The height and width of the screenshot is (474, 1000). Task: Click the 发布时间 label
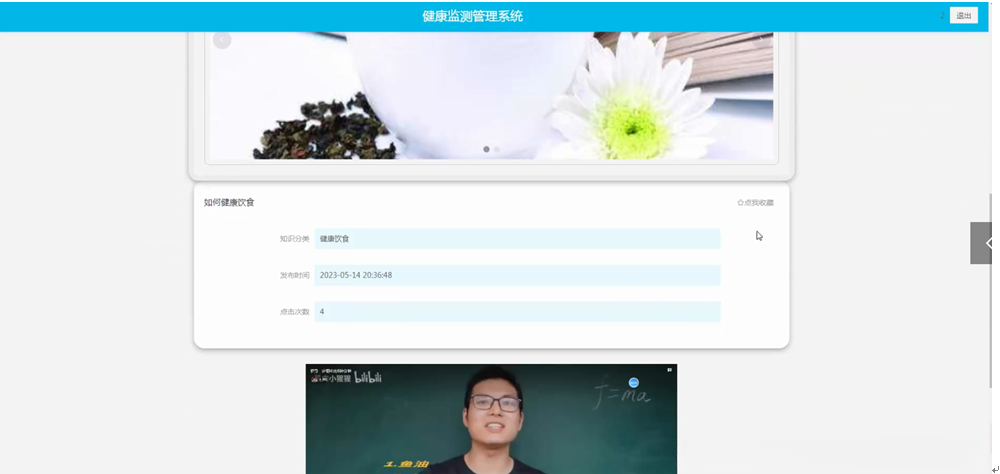coord(294,276)
